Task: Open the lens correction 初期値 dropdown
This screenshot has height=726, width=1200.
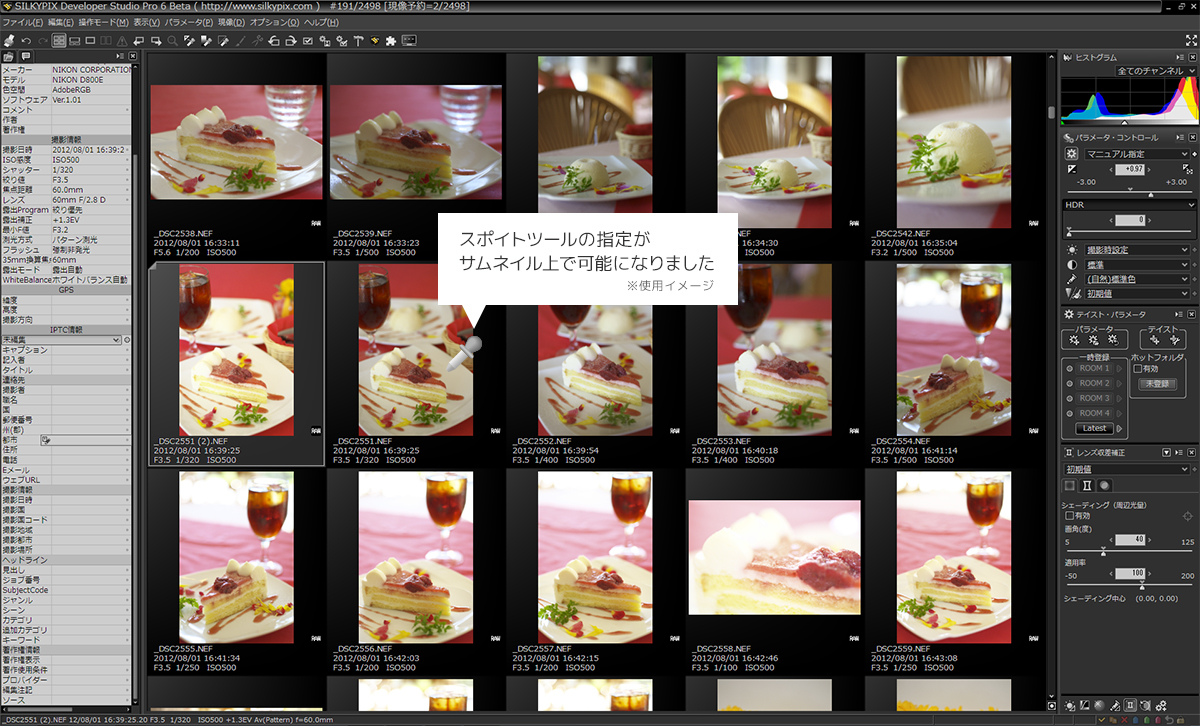Action: tap(1128, 469)
